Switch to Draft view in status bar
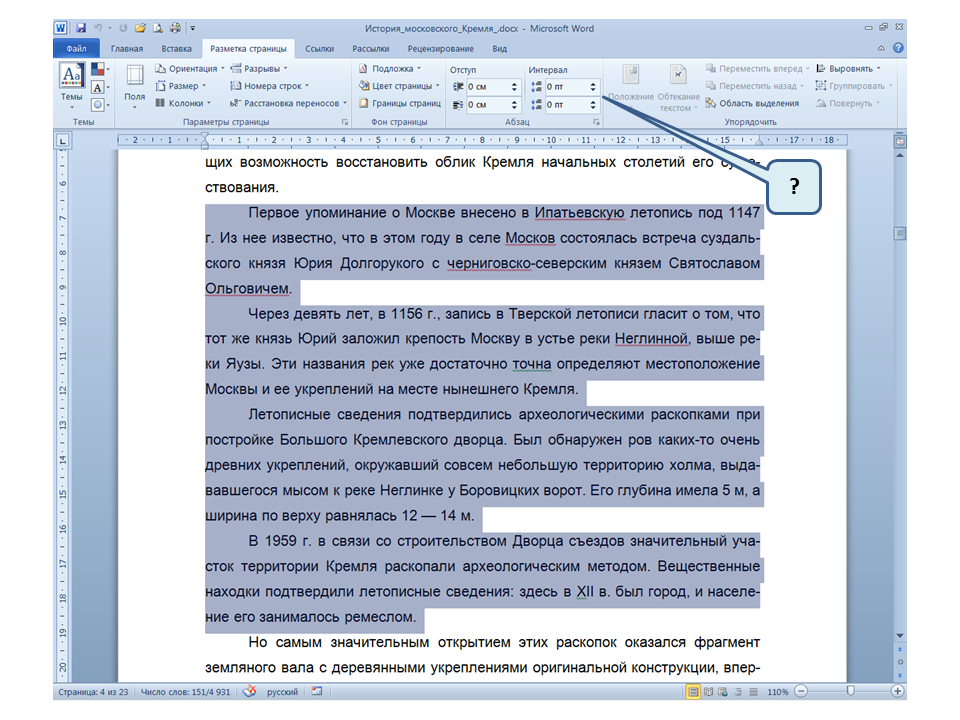960x720 pixels. (x=753, y=692)
